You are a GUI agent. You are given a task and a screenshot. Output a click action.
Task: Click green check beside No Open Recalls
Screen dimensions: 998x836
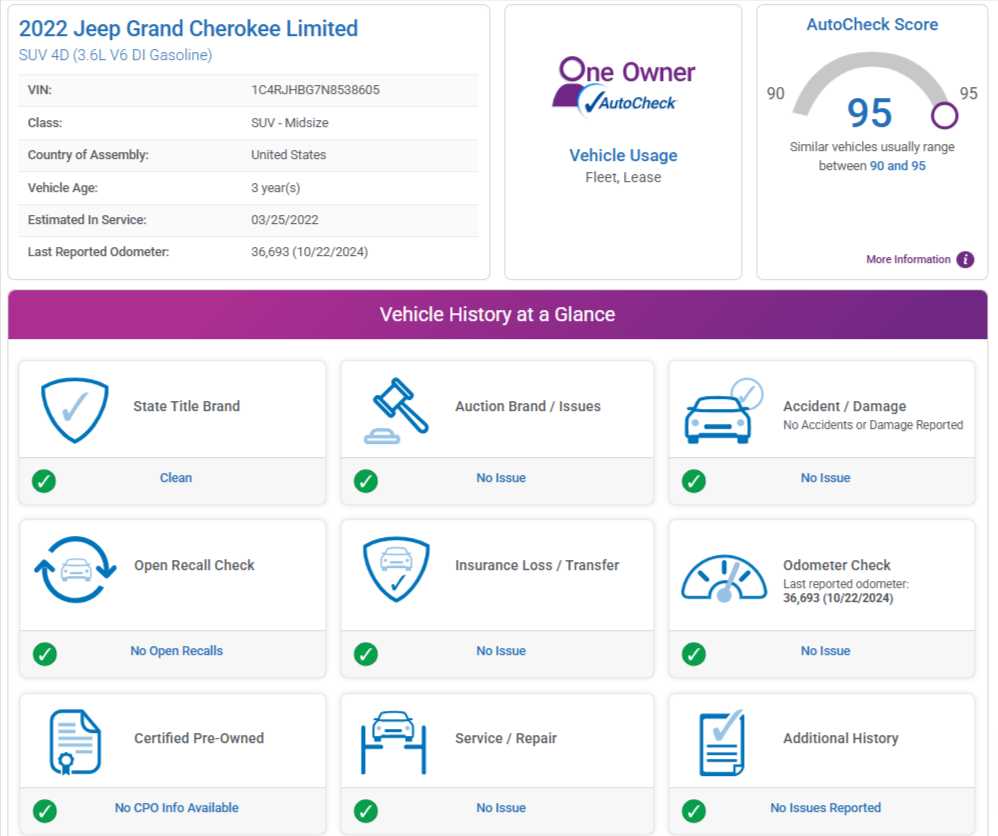(45, 654)
